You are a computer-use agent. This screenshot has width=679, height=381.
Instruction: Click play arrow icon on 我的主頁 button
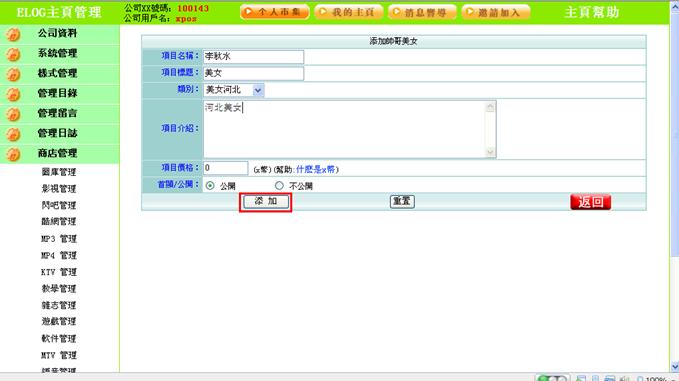323,12
